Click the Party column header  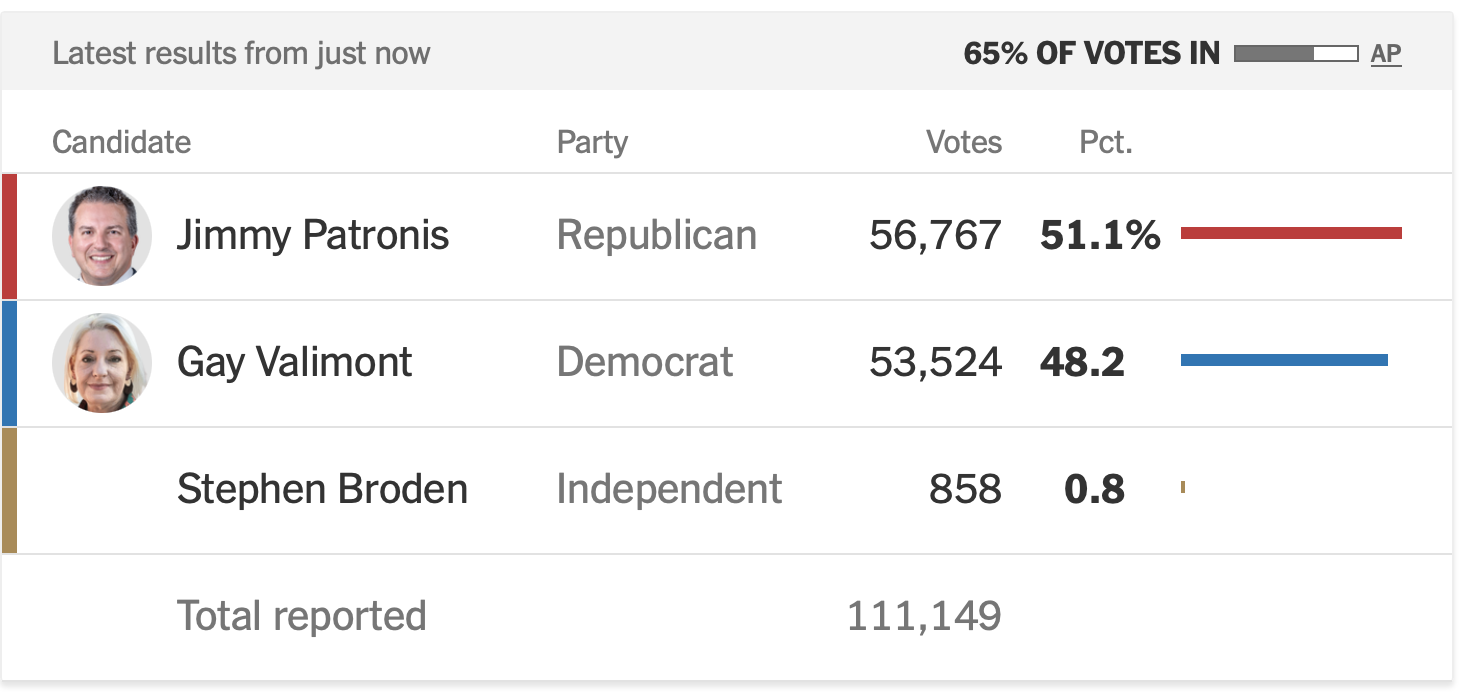[592, 142]
